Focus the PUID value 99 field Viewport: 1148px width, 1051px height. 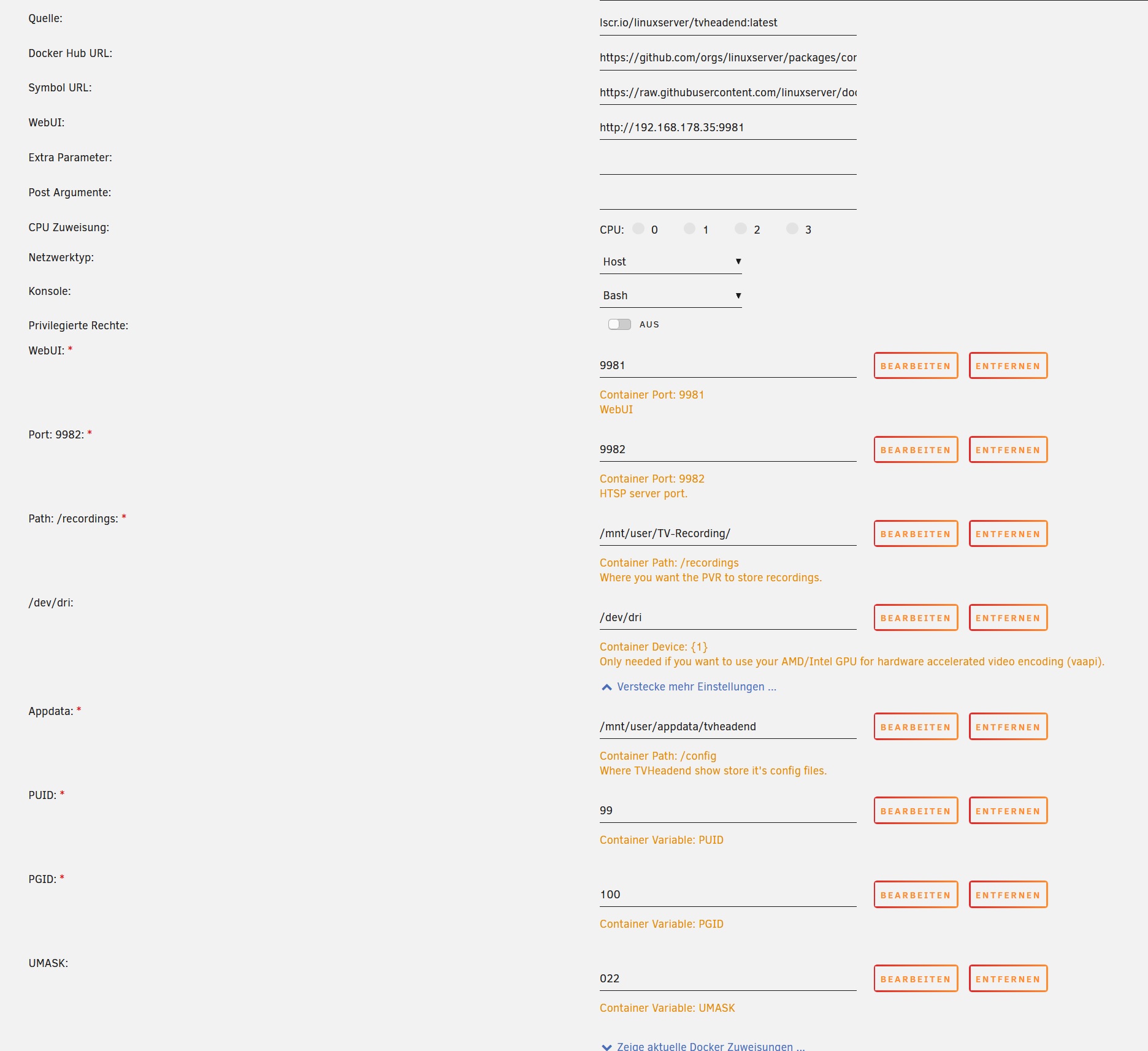pos(728,811)
